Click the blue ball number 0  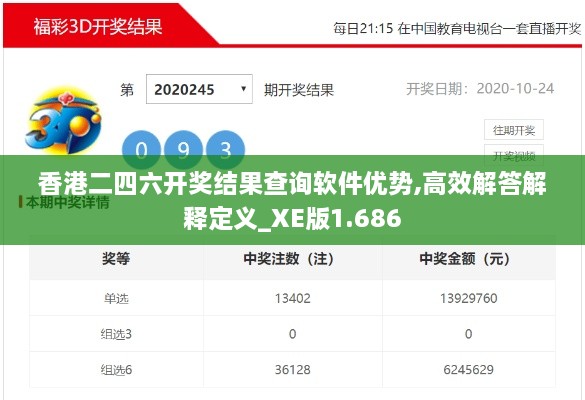pos(141,150)
